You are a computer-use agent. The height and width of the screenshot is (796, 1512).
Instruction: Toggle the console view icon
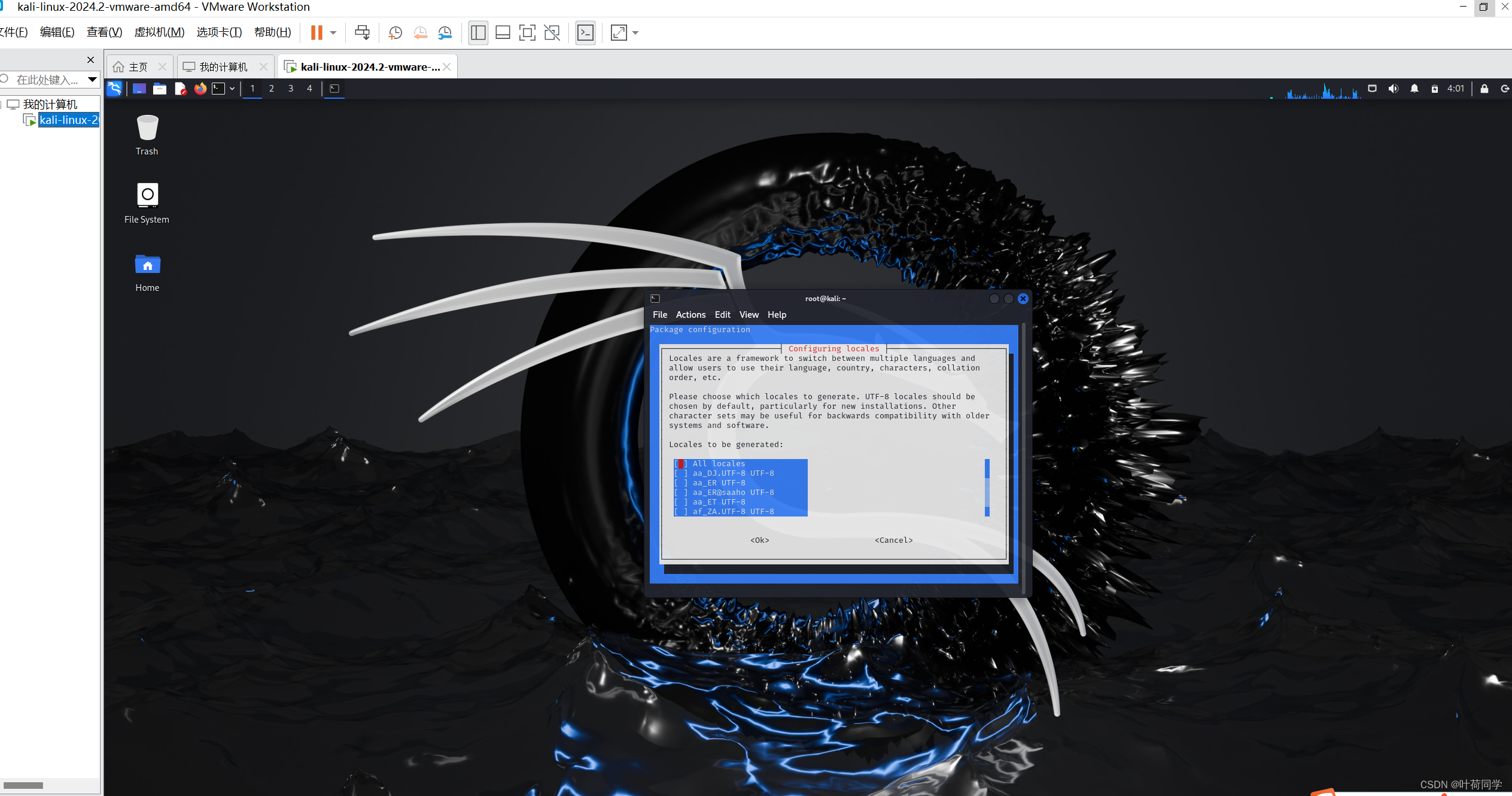(585, 33)
